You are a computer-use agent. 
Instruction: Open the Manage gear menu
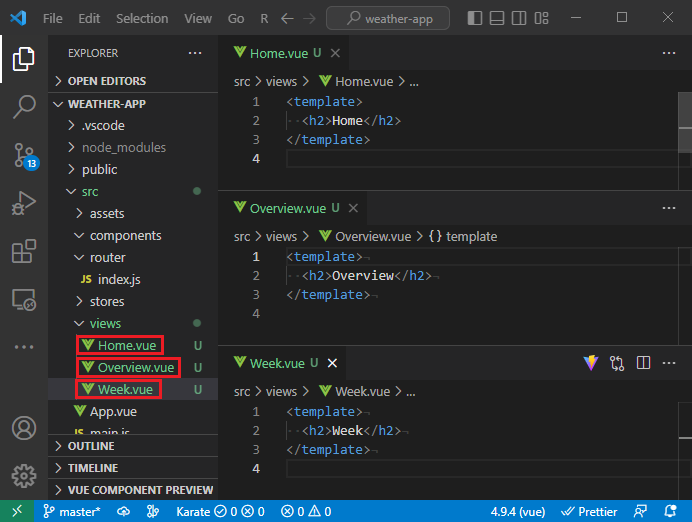coord(23,476)
